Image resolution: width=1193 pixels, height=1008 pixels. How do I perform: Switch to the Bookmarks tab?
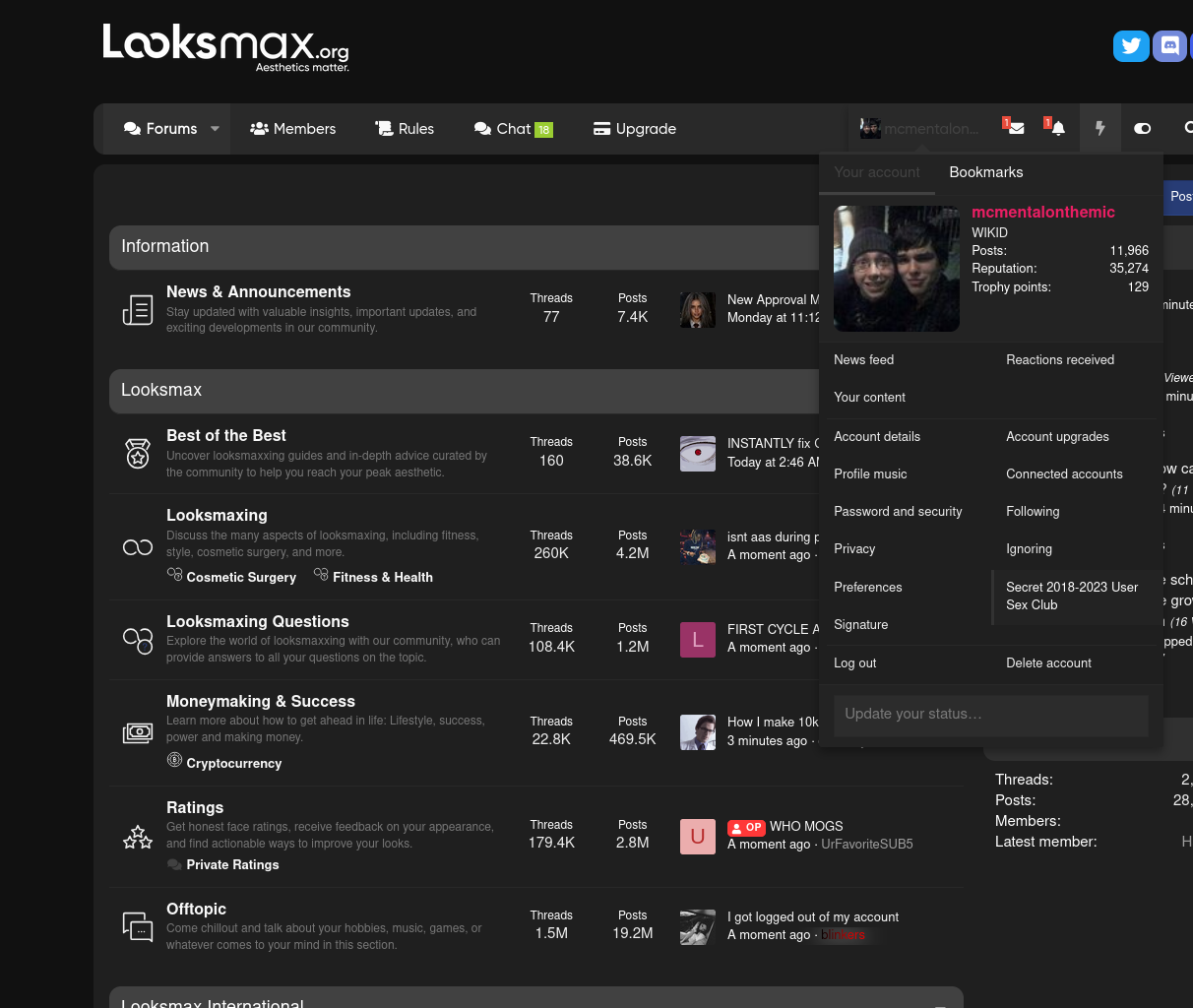[x=986, y=172]
